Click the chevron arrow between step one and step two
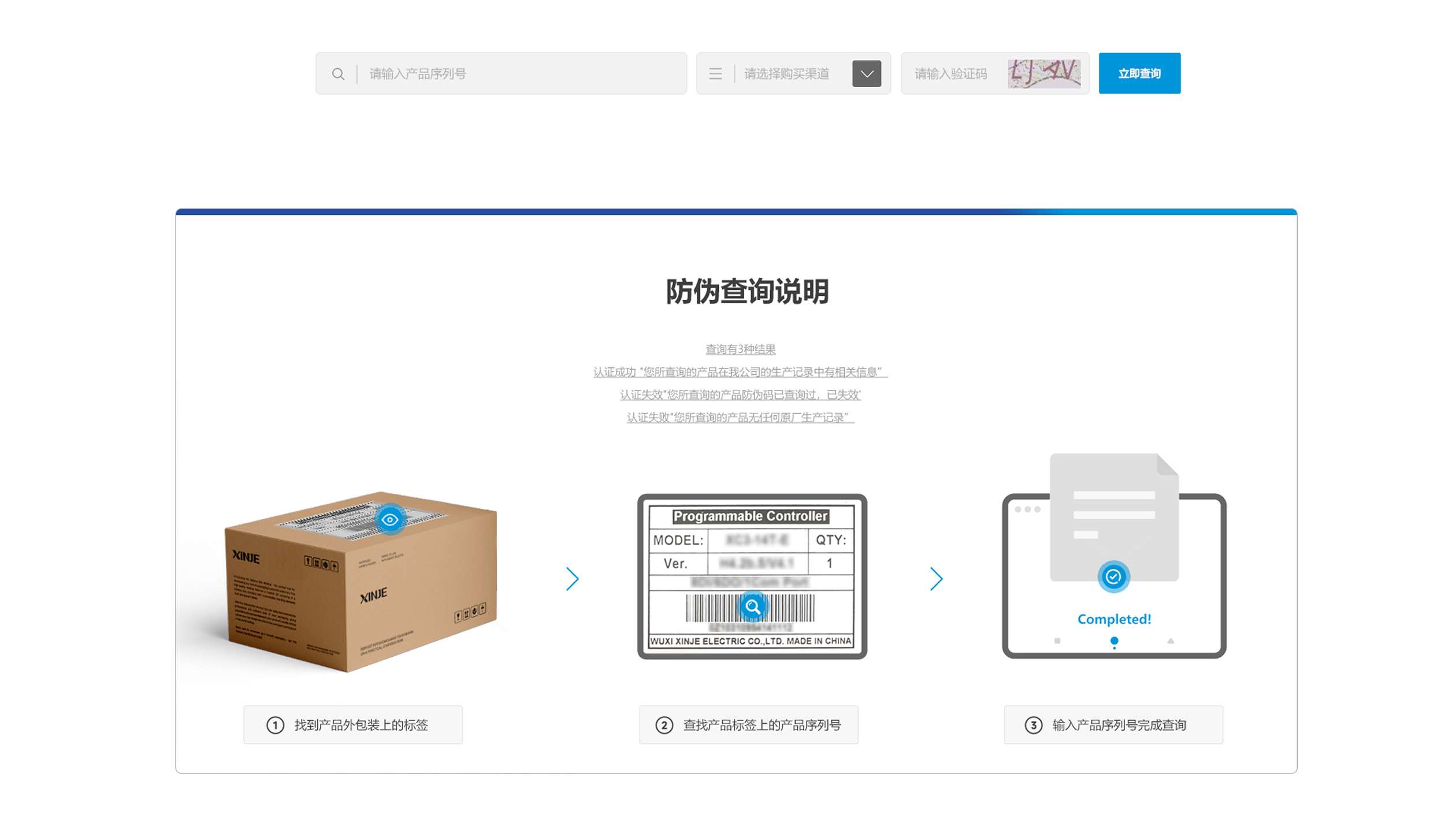 tap(572, 579)
